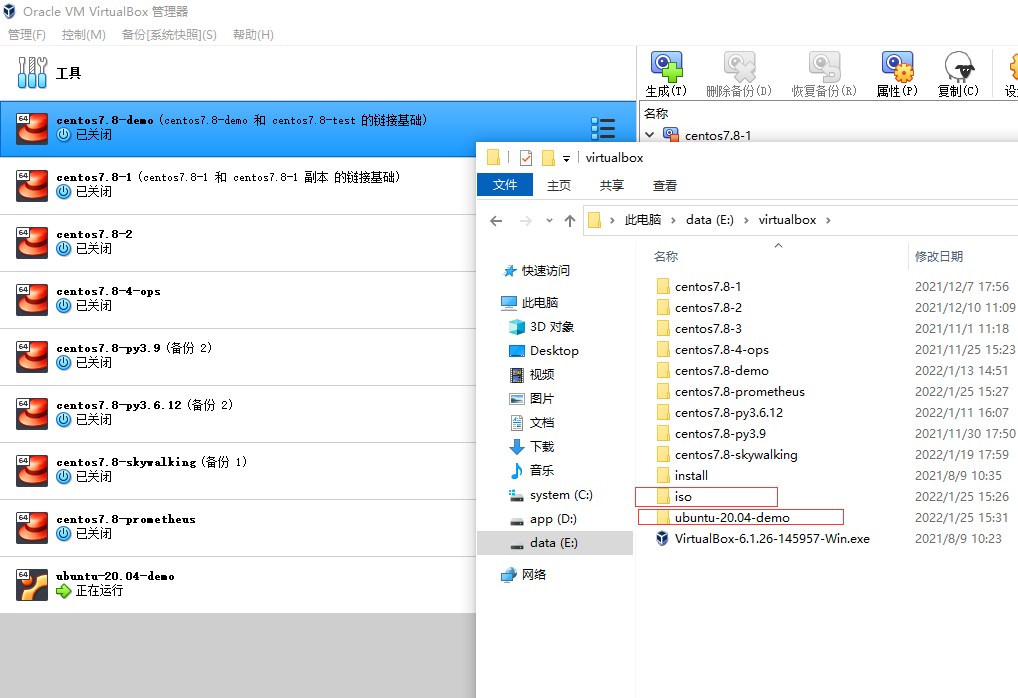Expand chevron after virtualbox in address bar

828,221
